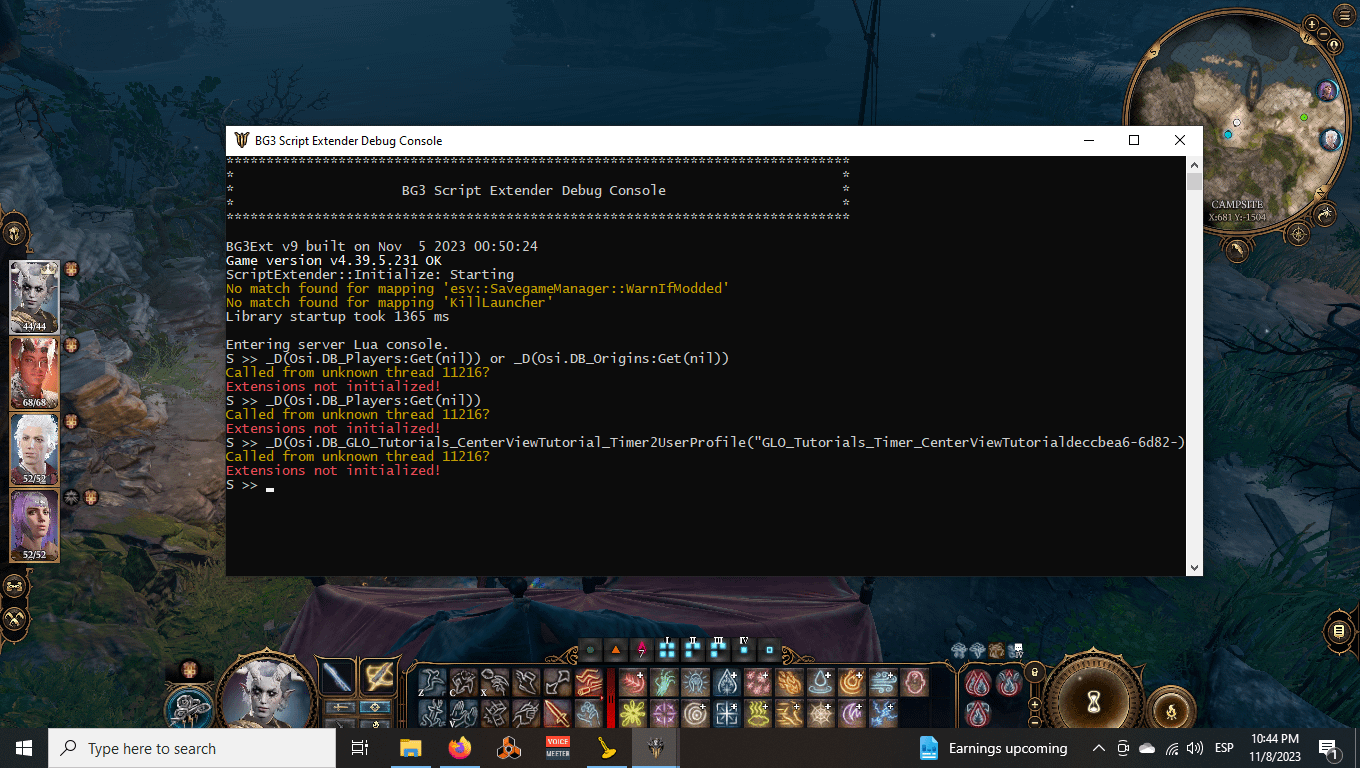Open the game menu icon above the minimap

click(1344, 15)
